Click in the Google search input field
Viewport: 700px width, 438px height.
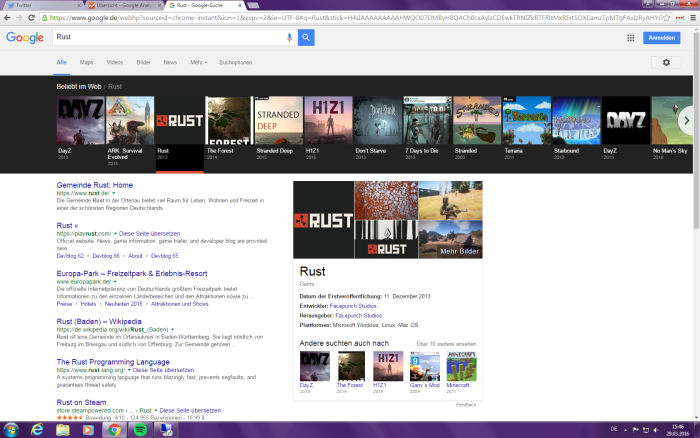tap(170, 38)
